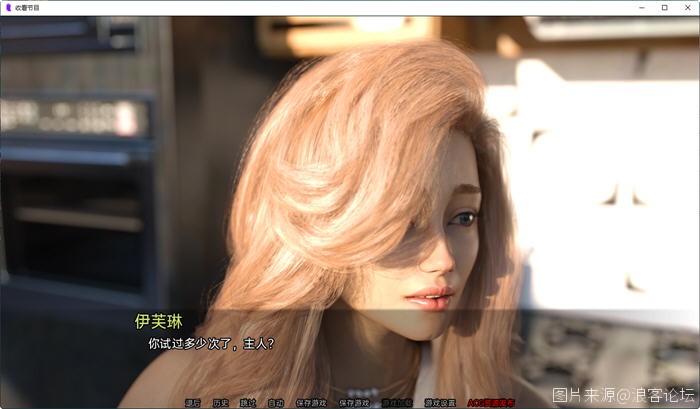700x409 pixels.
Task: Enable 自动 auto-advance mode
Action: 276,402
